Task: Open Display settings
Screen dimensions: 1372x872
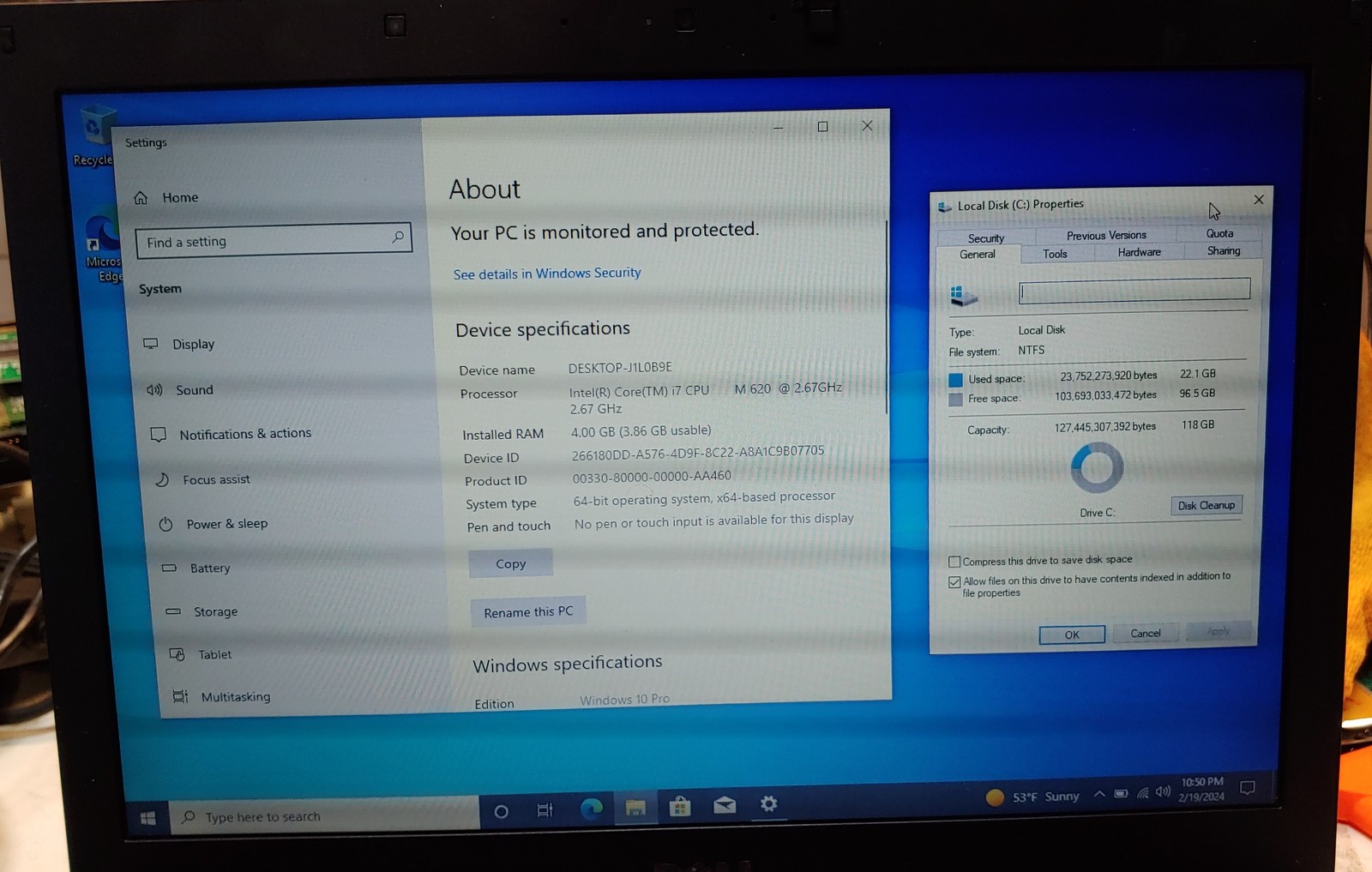Action: [179, 344]
